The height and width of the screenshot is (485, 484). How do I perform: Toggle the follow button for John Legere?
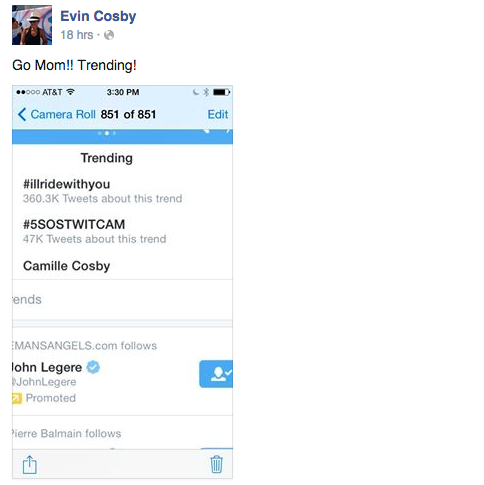pos(216,374)
